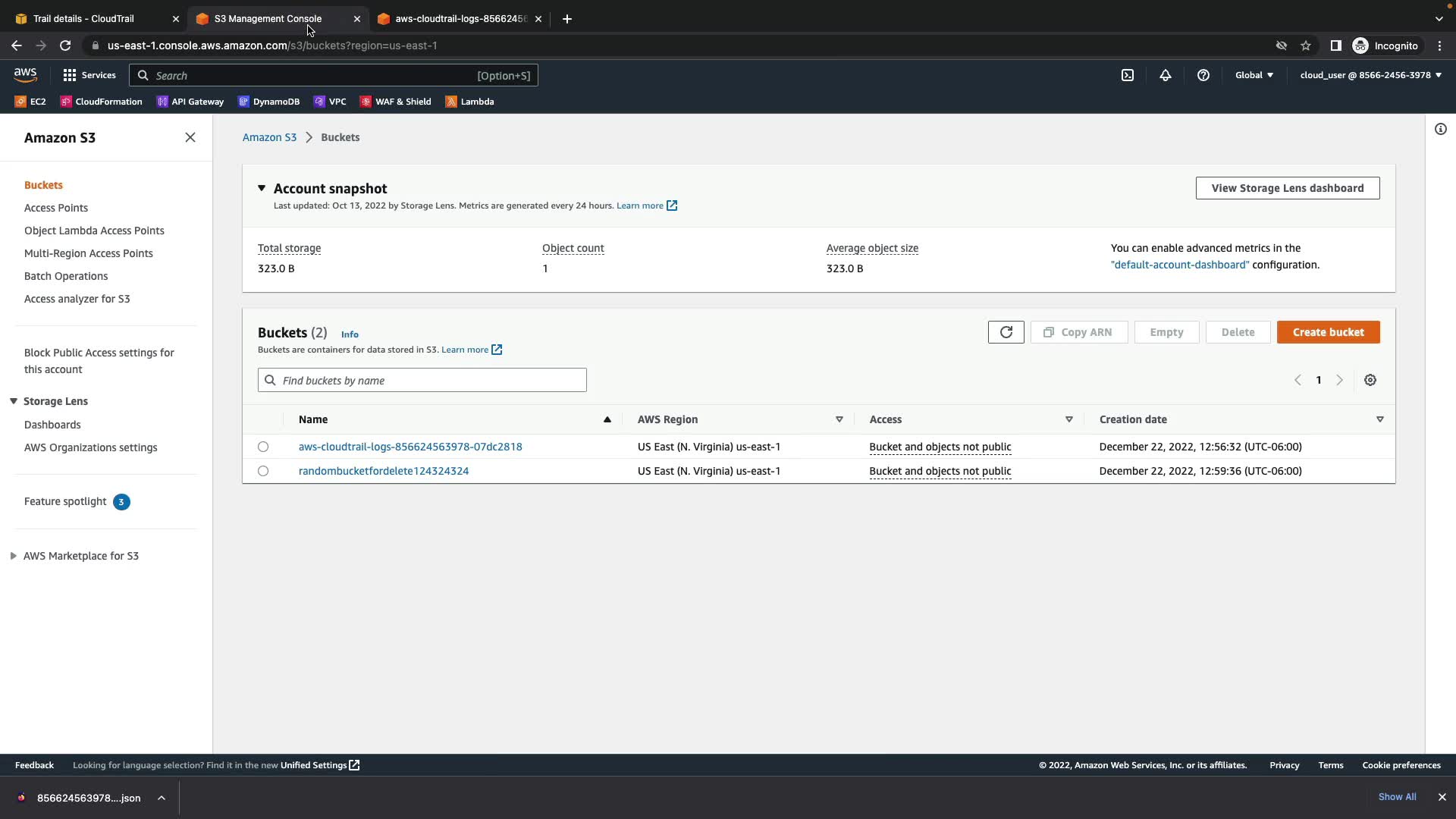Open bucket table preferences gear

tap(1370, 380)
